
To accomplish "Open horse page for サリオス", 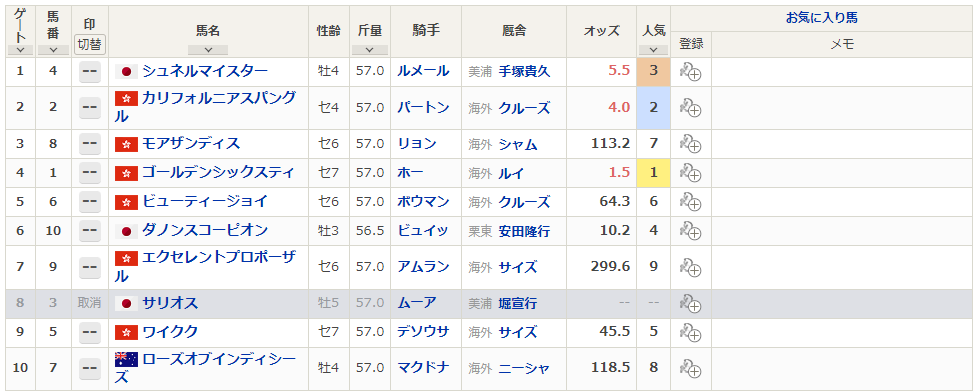I will coord(170,304).
